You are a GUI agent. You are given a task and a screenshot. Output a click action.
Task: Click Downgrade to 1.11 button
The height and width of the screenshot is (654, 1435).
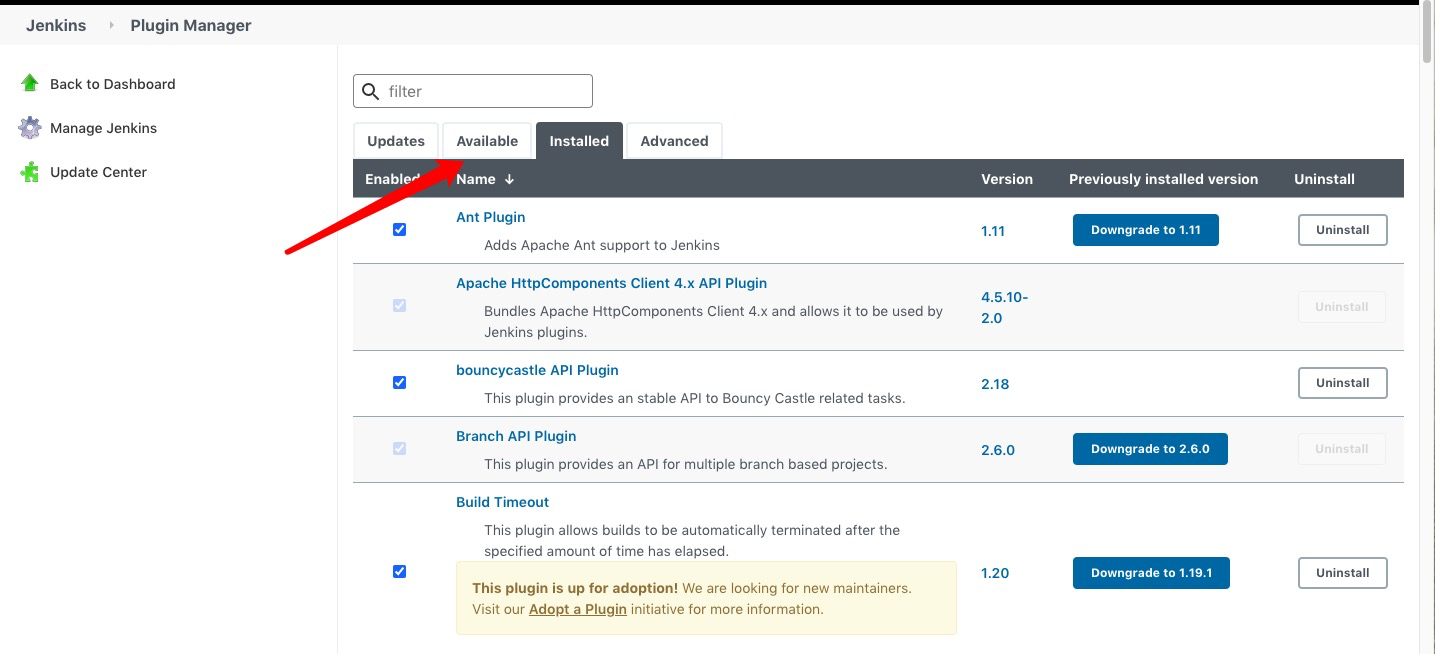(x=1146, y=230)
